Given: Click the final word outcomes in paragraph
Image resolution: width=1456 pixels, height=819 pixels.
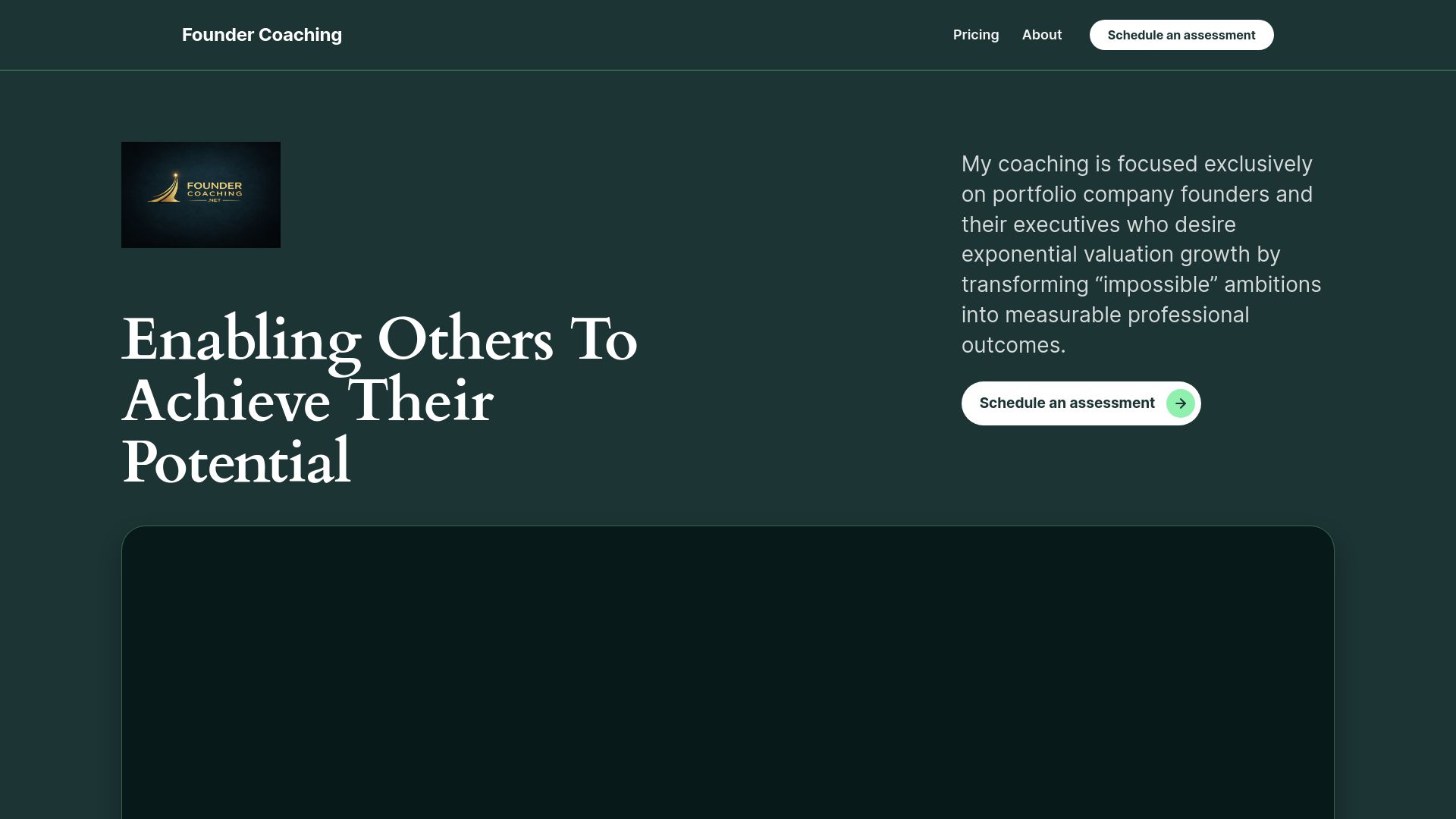Looking at the screenshot, I should [x=1012, y=346].
